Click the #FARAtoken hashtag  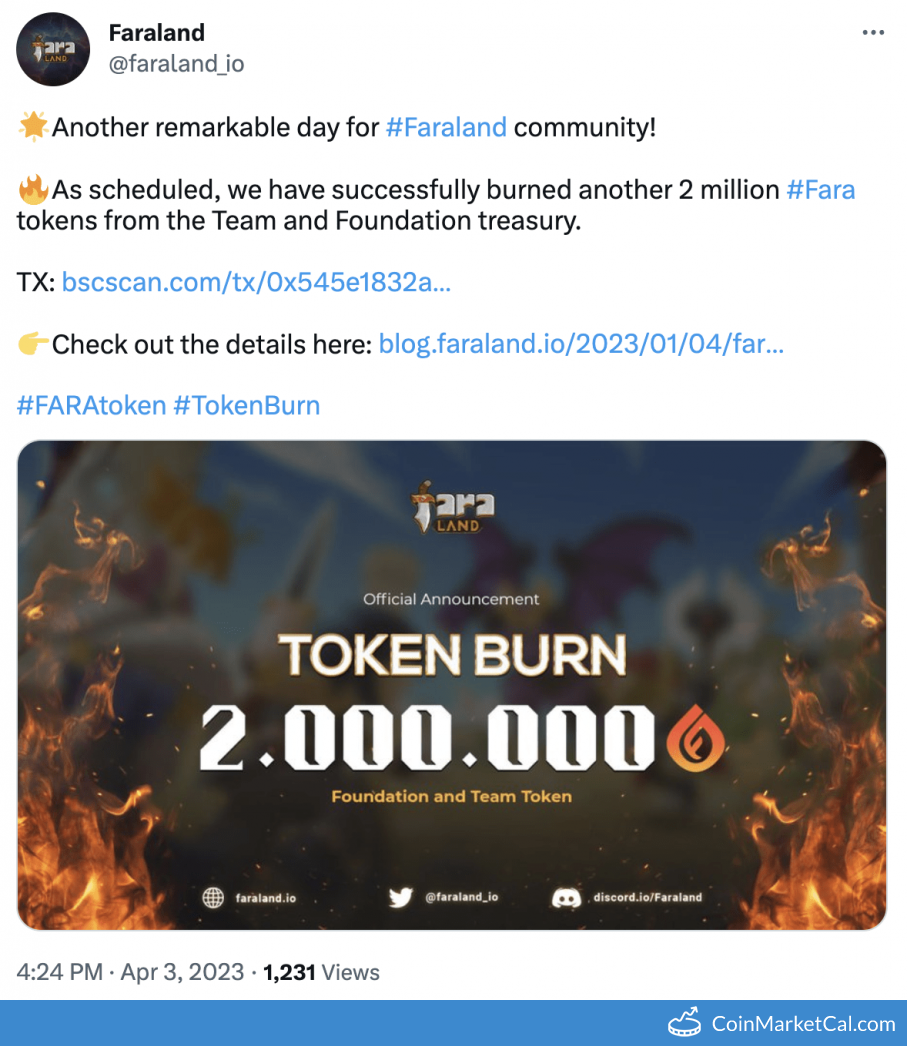pos(91,406)
